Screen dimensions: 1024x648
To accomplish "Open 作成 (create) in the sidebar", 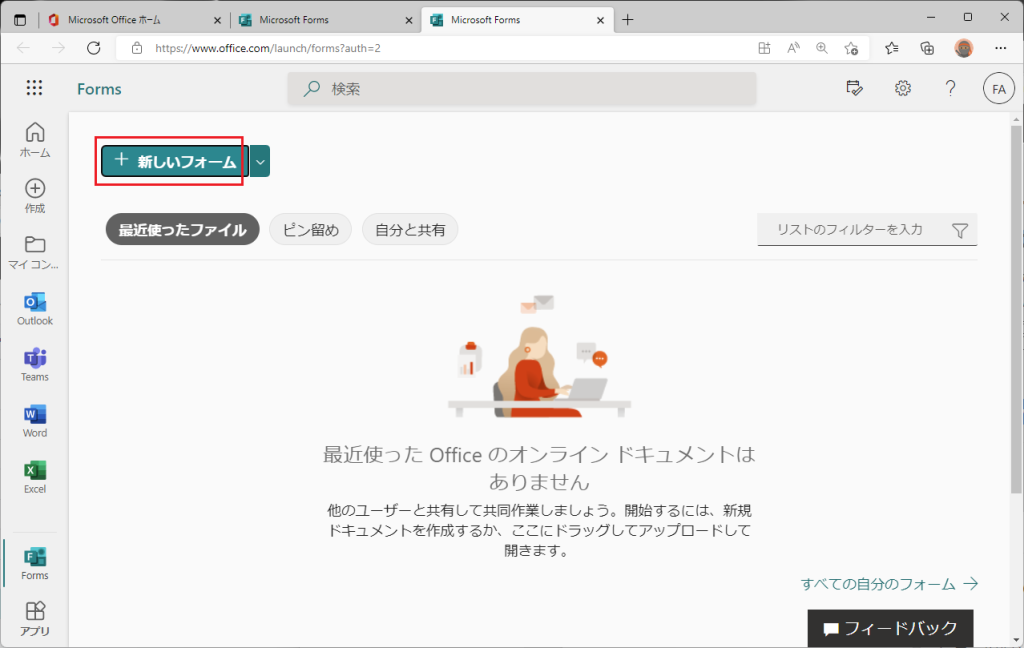I will pos(35,196).
